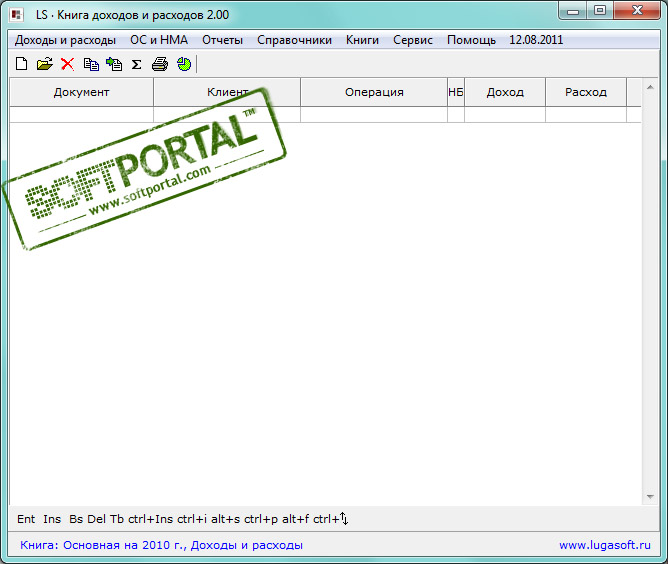
Task: Minimize the LS window
Action: tap(573, 10)
